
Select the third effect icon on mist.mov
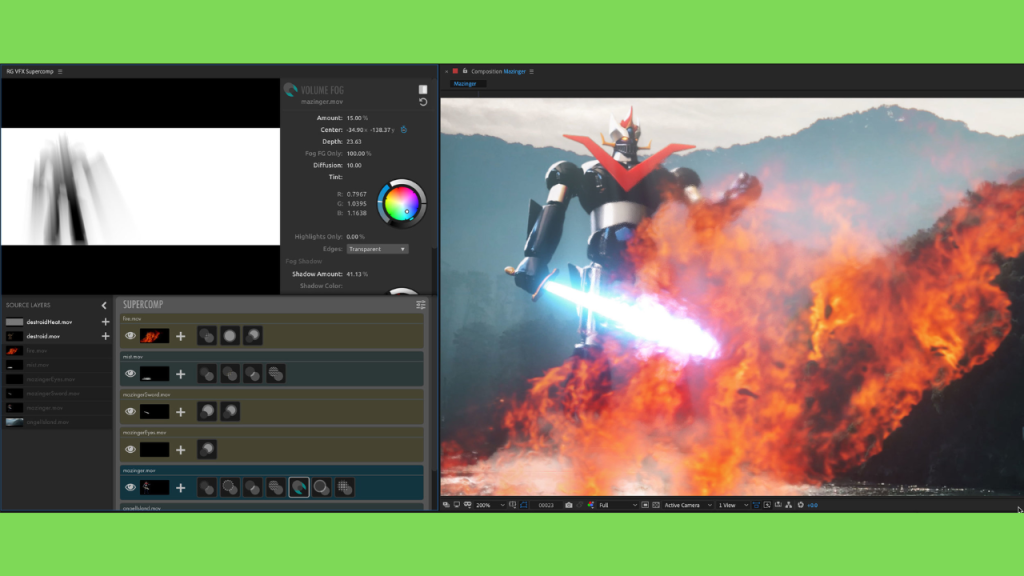[253, 374]
